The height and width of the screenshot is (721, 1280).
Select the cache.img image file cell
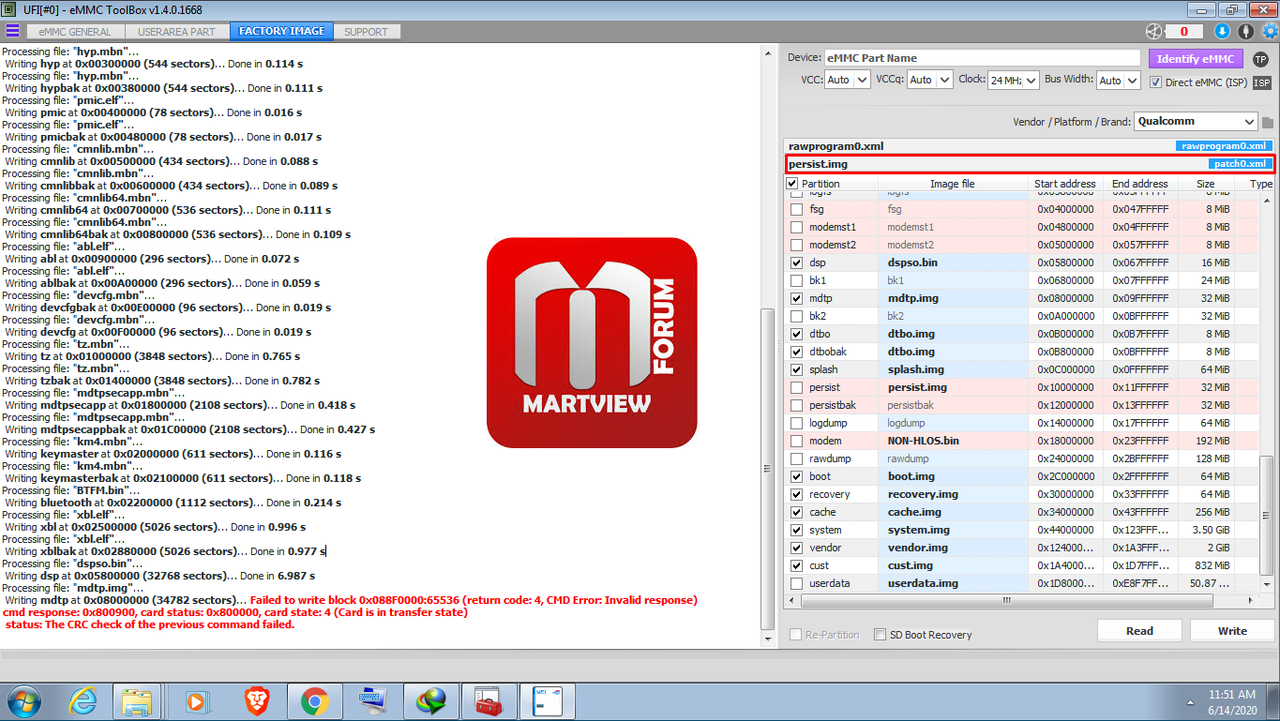pyautogui.click(x=954, y=512)
